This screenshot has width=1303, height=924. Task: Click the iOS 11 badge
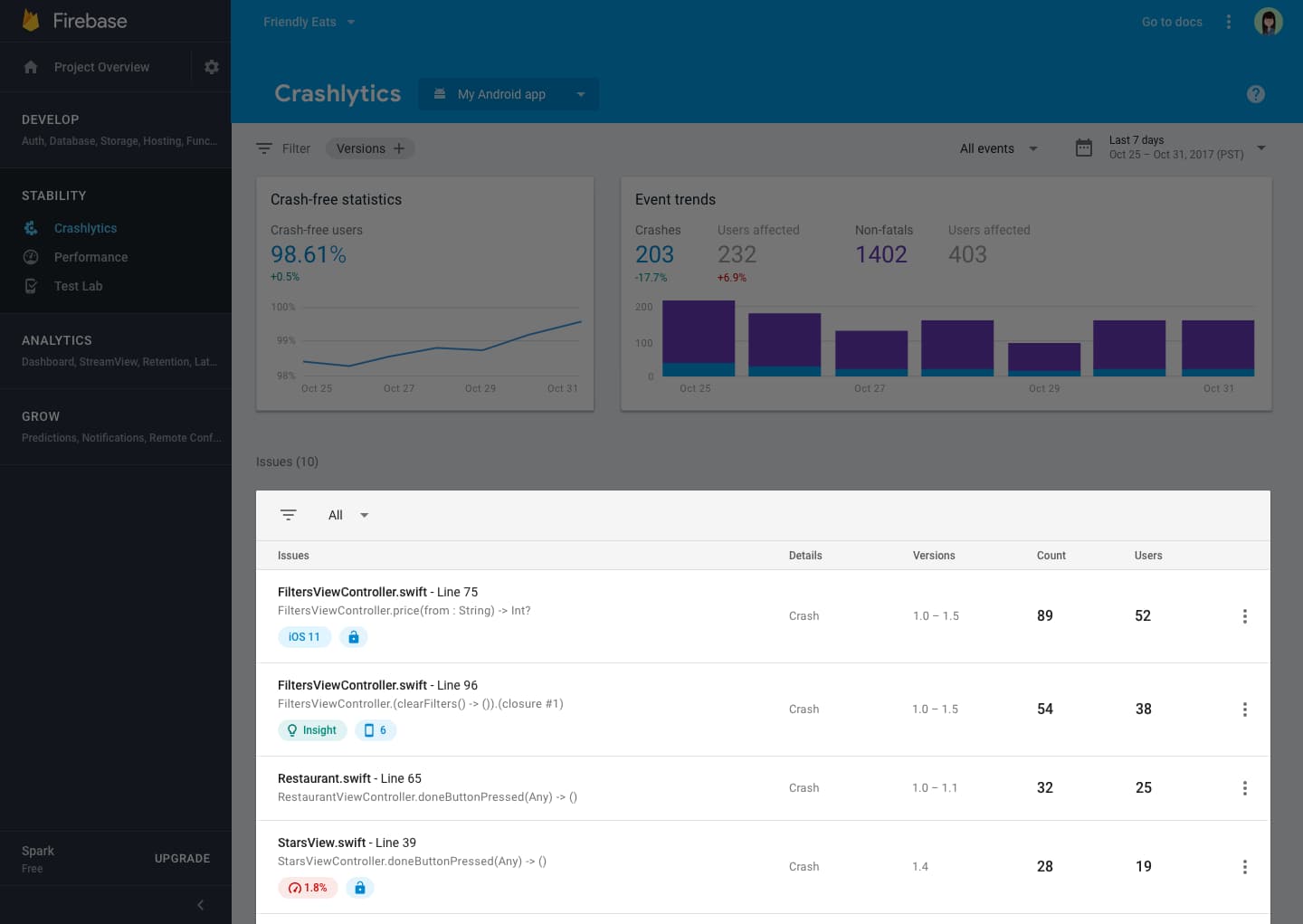click(304, 637)
